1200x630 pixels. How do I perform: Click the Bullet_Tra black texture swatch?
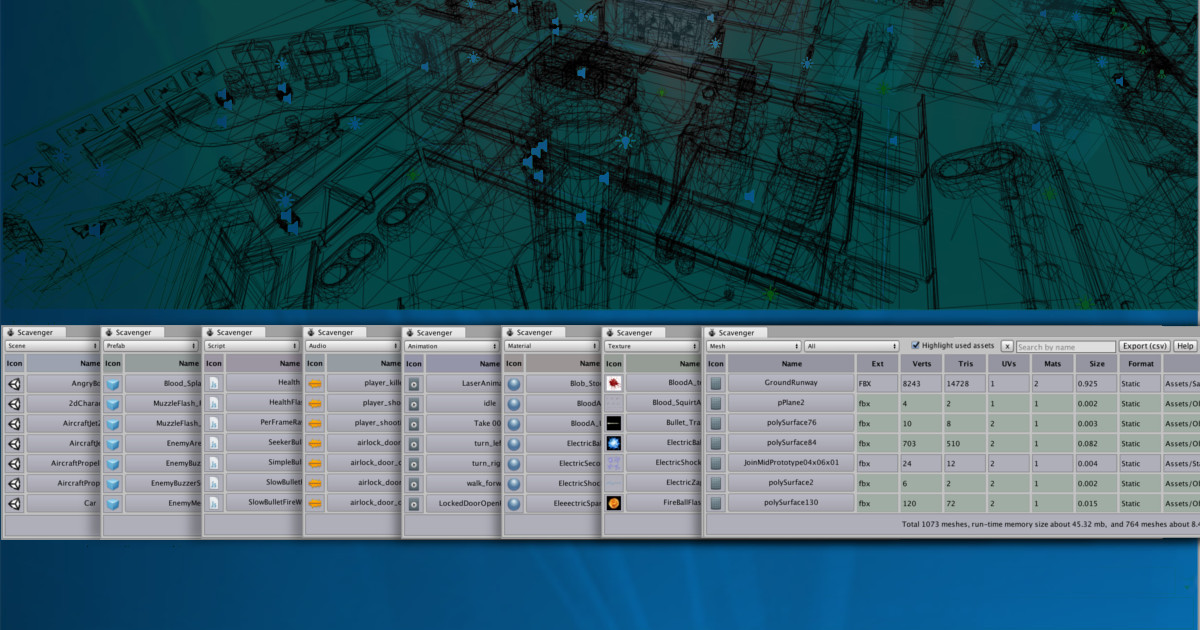[613, 423]
